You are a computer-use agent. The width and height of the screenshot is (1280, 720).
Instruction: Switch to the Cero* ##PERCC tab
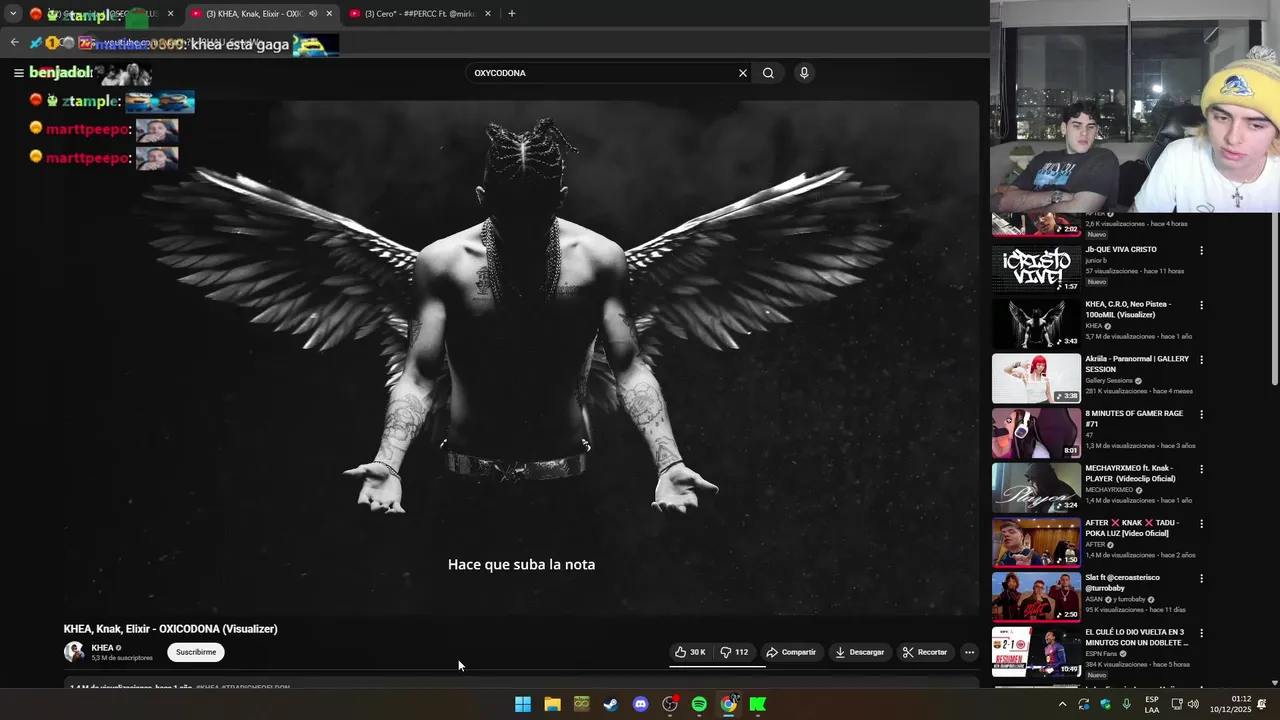(418, 14)
